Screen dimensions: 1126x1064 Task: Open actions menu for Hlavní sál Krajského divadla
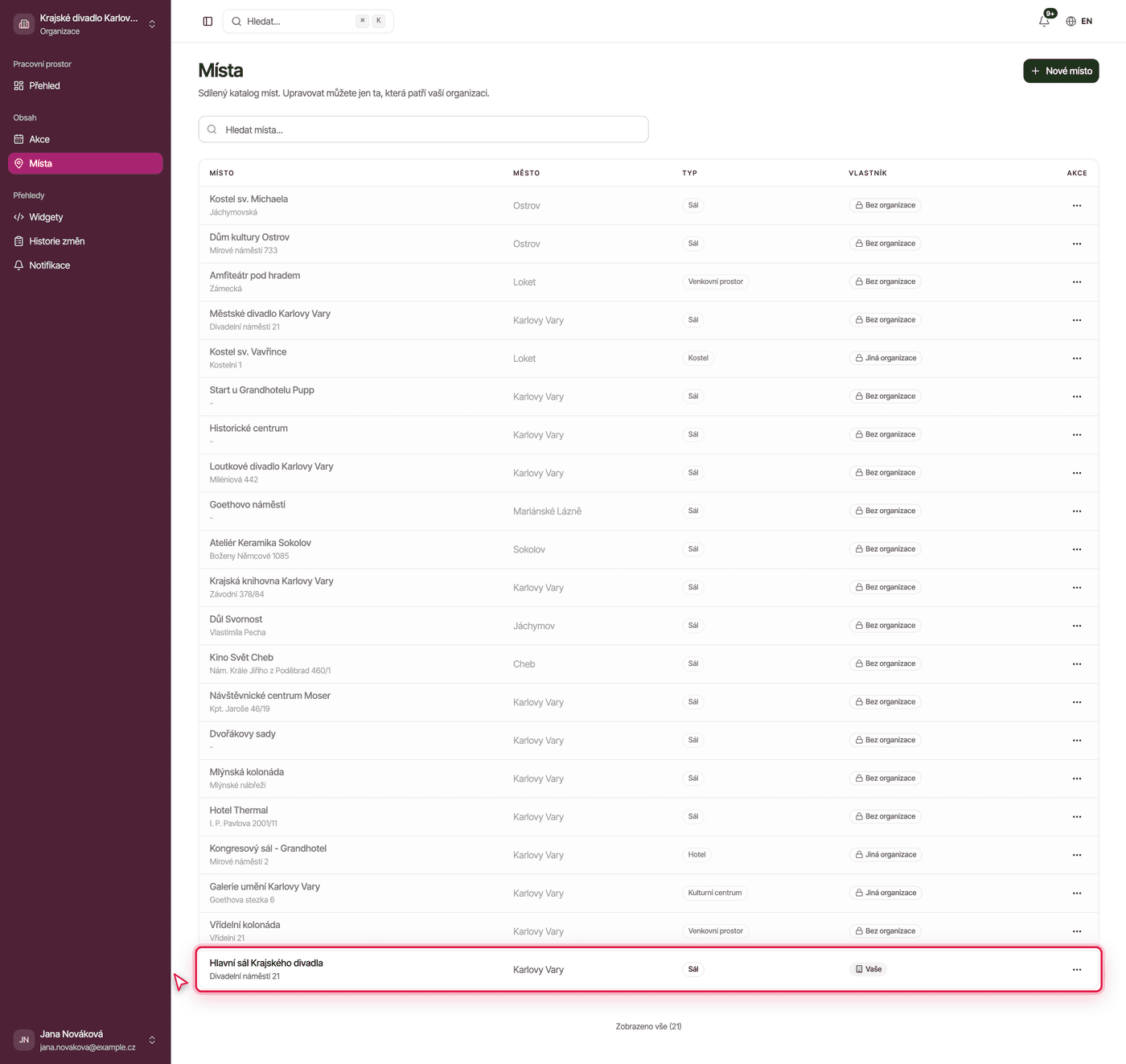[x=1077, y=970]
